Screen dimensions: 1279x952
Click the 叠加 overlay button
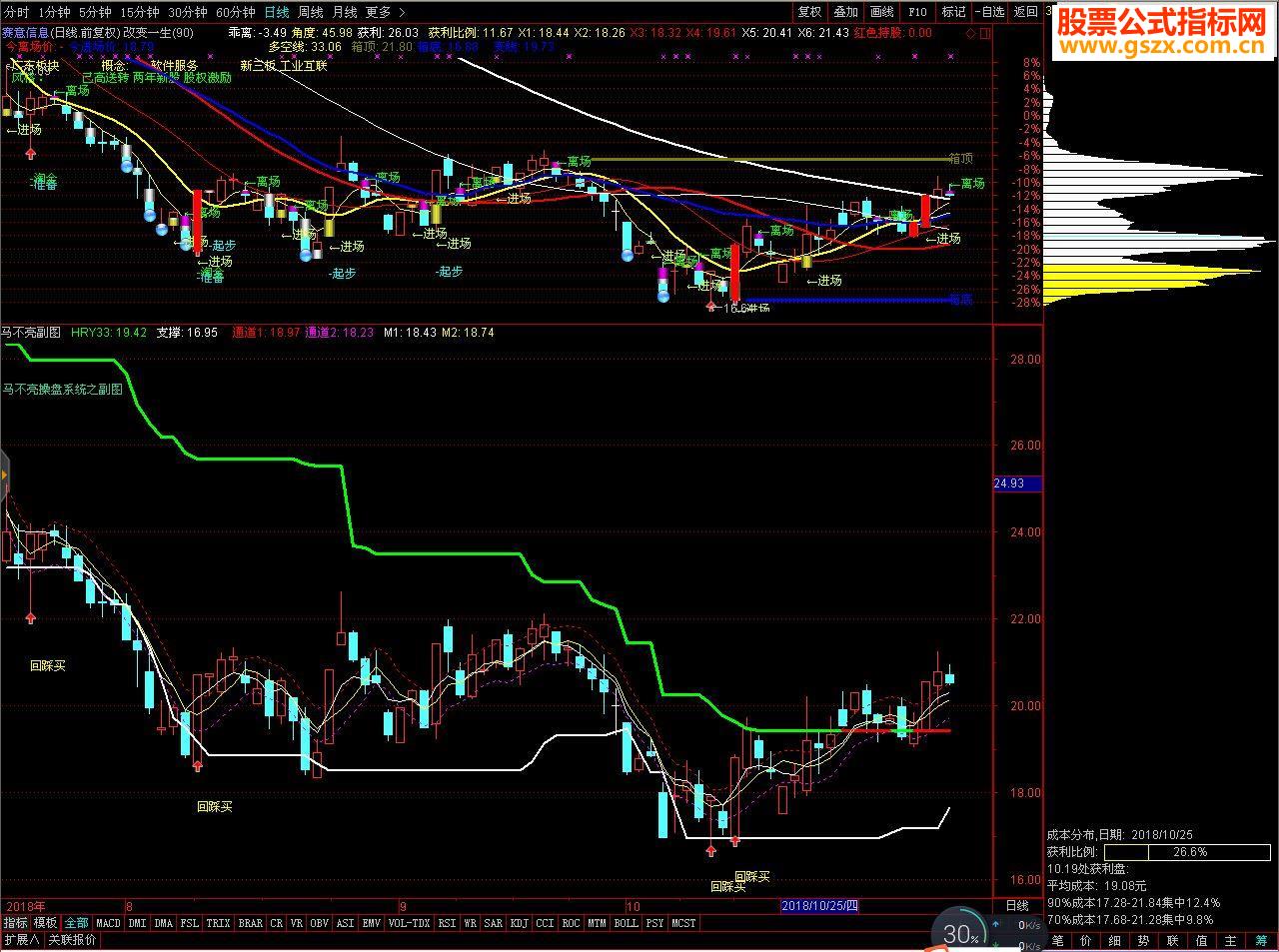point(845,12)
